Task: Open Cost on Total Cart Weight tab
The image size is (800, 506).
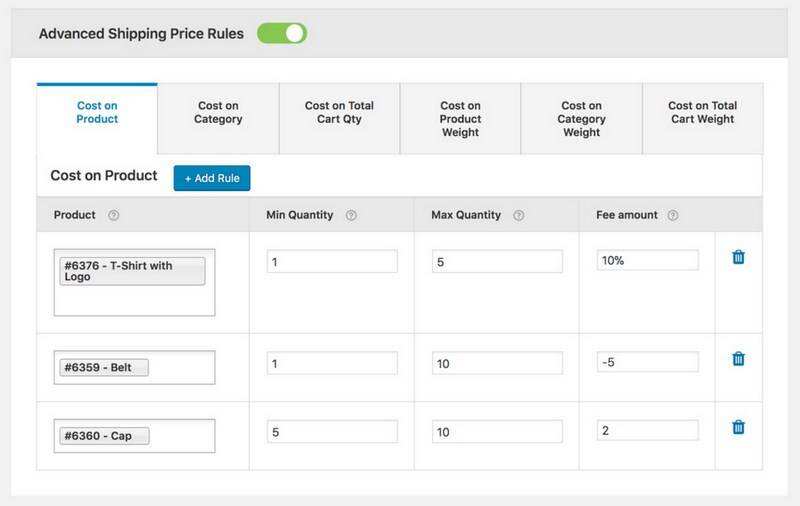Action: coord(702,112)
